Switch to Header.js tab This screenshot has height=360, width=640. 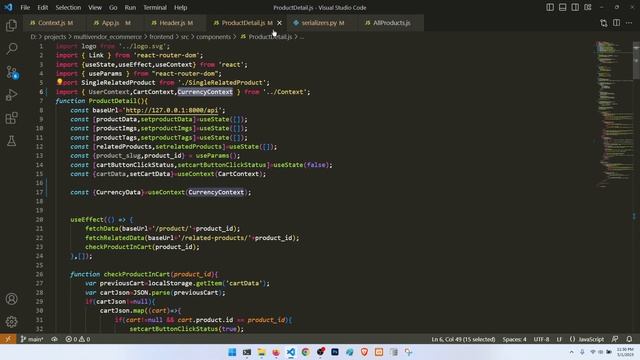[175, 23]
